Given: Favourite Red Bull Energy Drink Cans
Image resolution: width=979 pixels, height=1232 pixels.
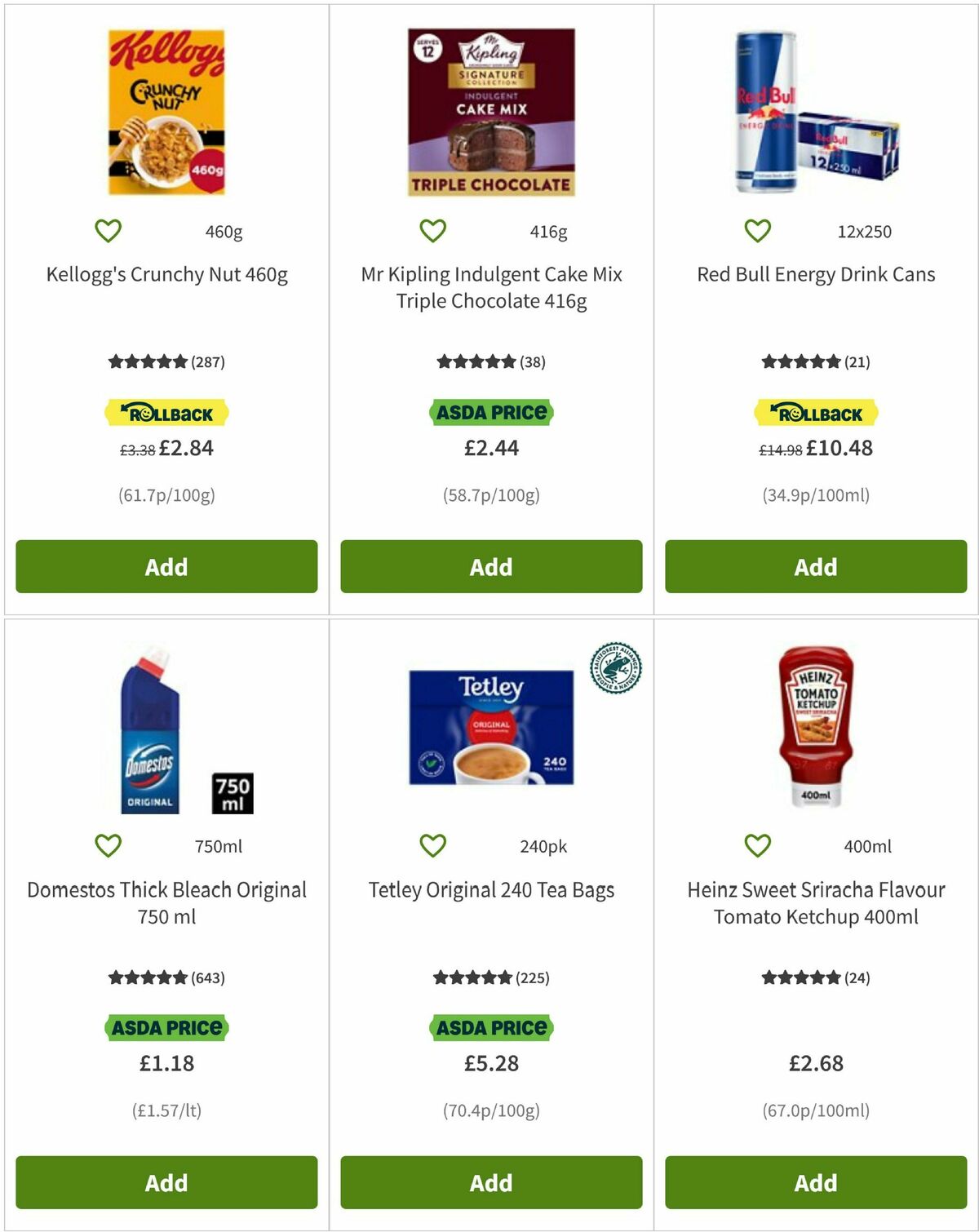Looking at the screenshot, I should click(759, 231).
